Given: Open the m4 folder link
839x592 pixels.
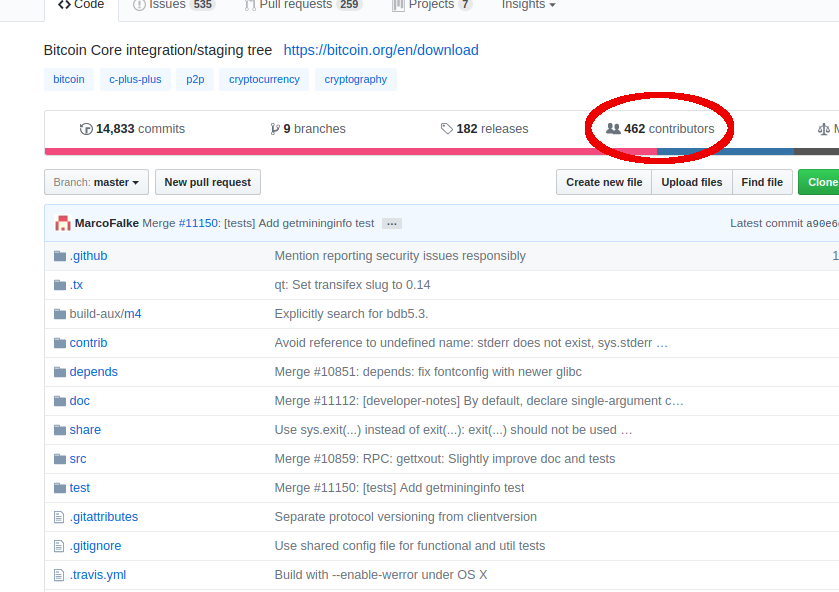Looking at the screenshot, I should coord(133,314).
